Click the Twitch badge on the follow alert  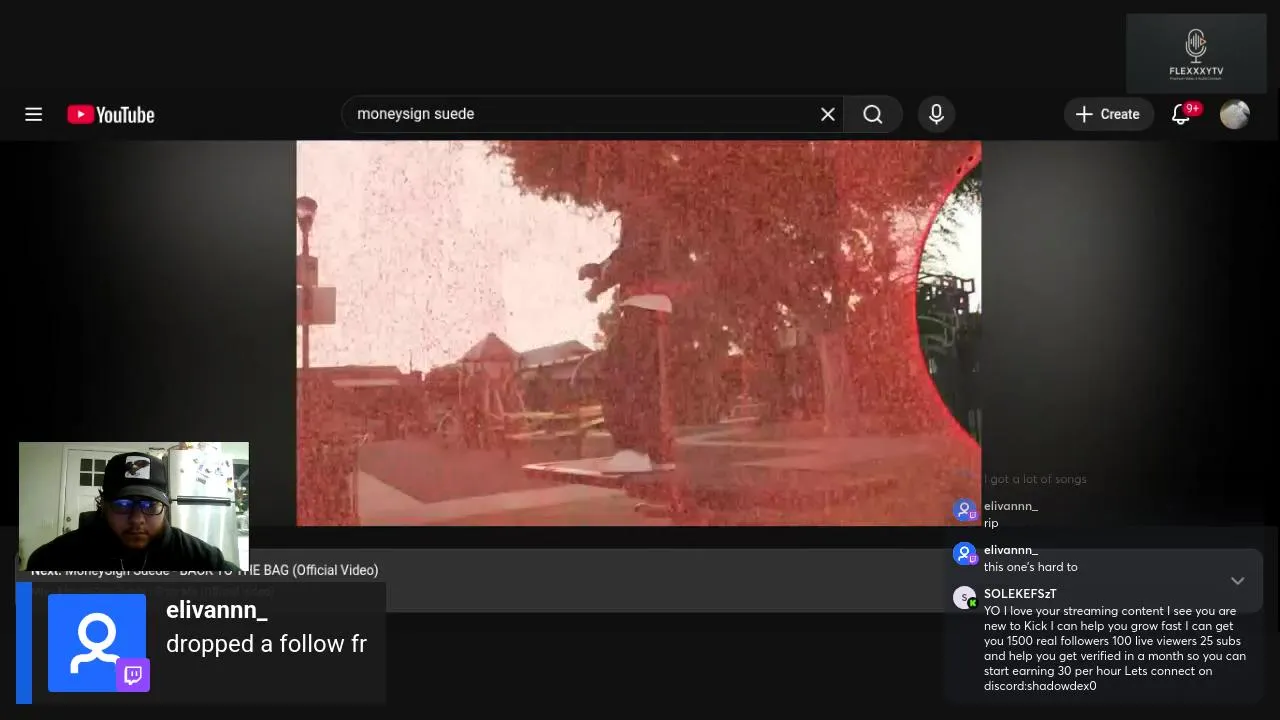tap(133, 675)
